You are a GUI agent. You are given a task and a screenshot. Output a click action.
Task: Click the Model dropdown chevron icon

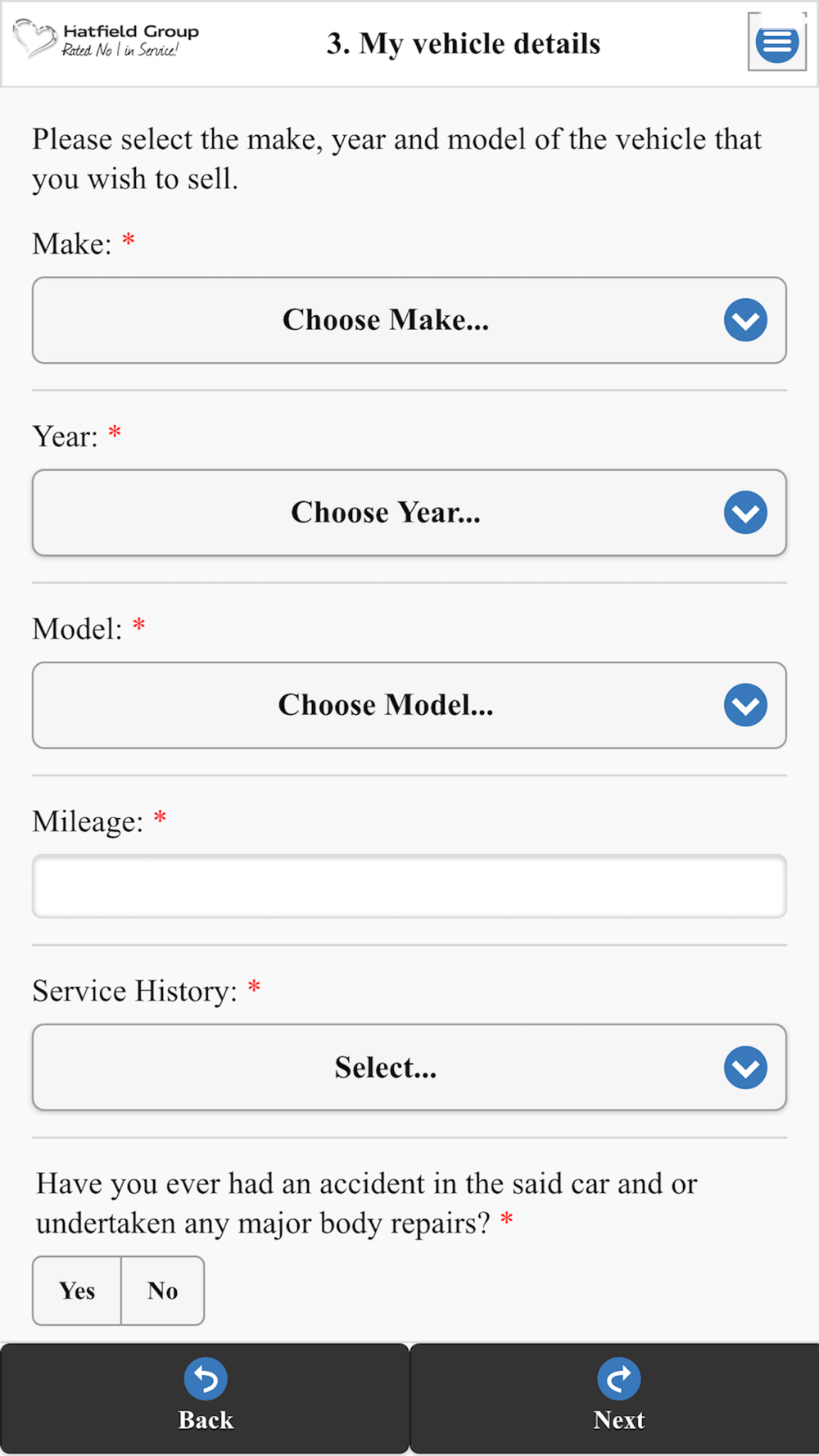pyautogui.click(x=745, y=705)
